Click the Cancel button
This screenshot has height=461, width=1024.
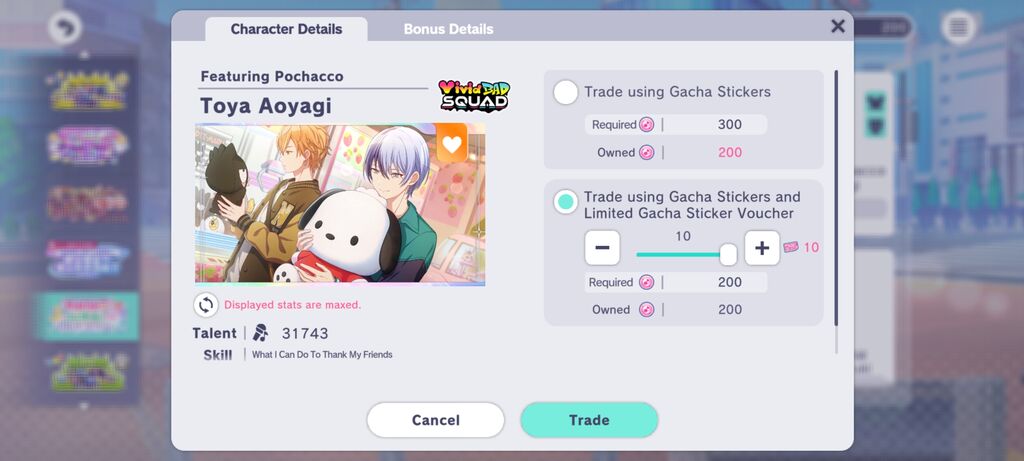(x=436, y=420)
